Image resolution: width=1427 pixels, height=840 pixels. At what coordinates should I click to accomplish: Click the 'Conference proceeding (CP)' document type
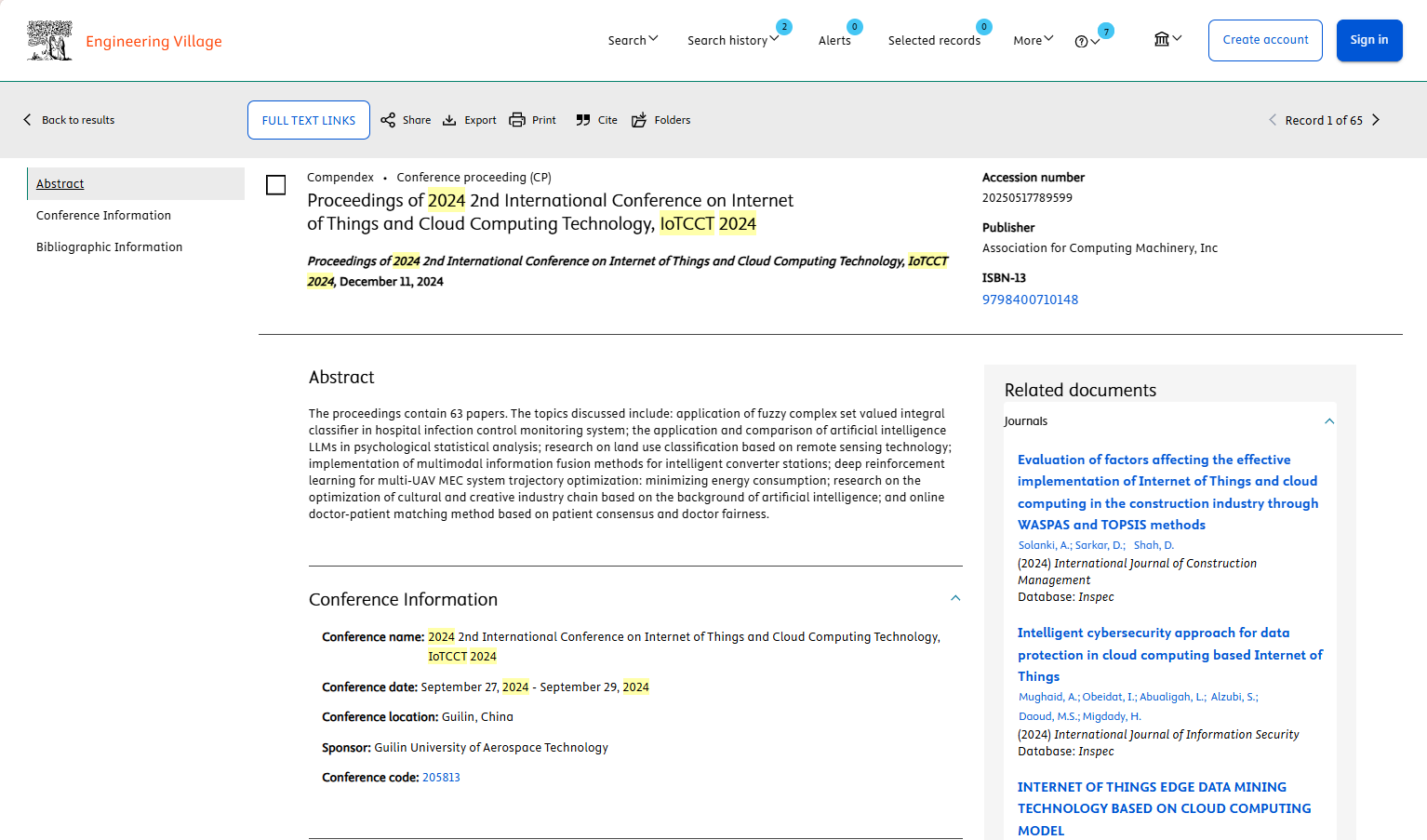(473, 178)
